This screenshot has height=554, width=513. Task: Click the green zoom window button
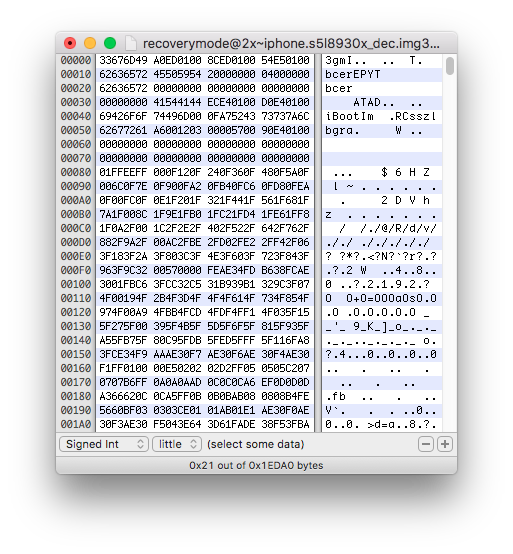click(x=110, y=43)
